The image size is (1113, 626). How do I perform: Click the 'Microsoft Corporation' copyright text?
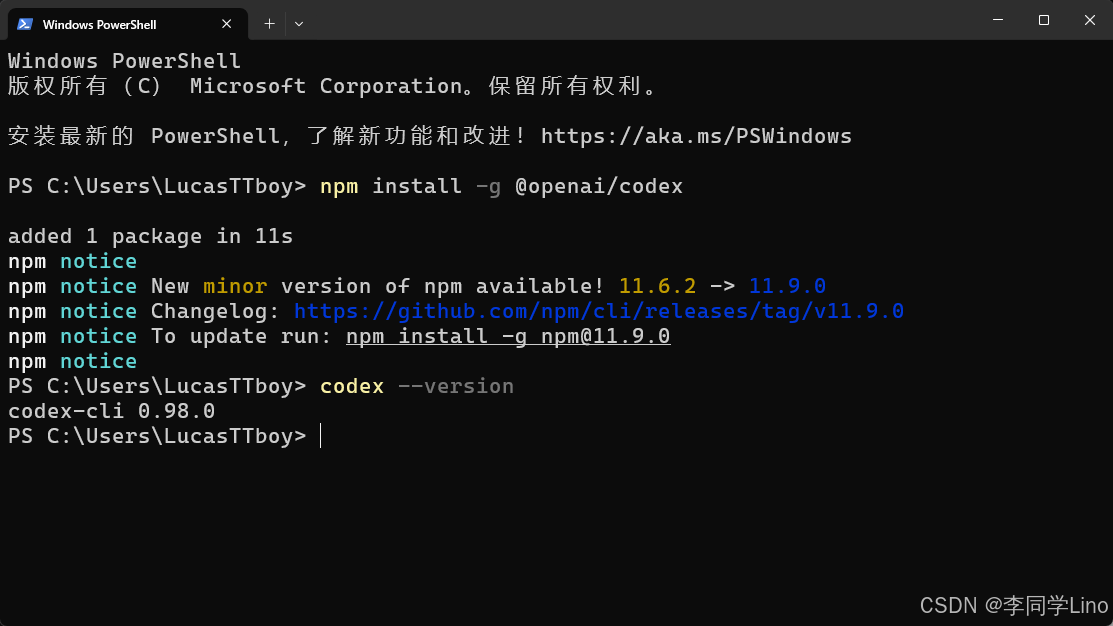click(326, 86)
